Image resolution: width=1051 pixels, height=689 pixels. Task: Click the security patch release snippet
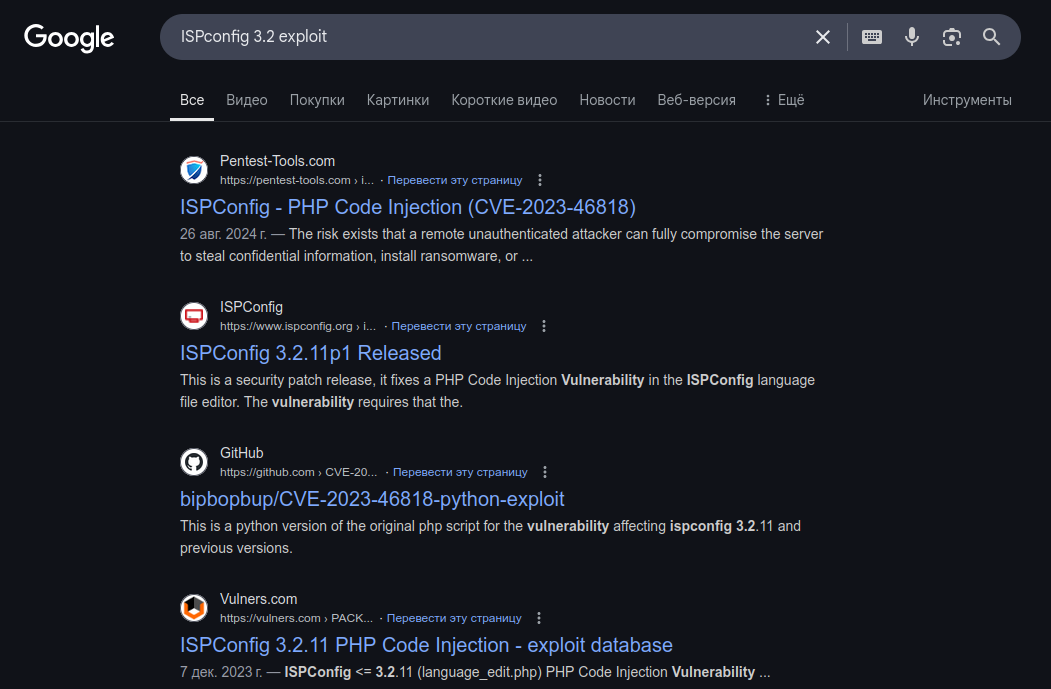pos(497,391)
